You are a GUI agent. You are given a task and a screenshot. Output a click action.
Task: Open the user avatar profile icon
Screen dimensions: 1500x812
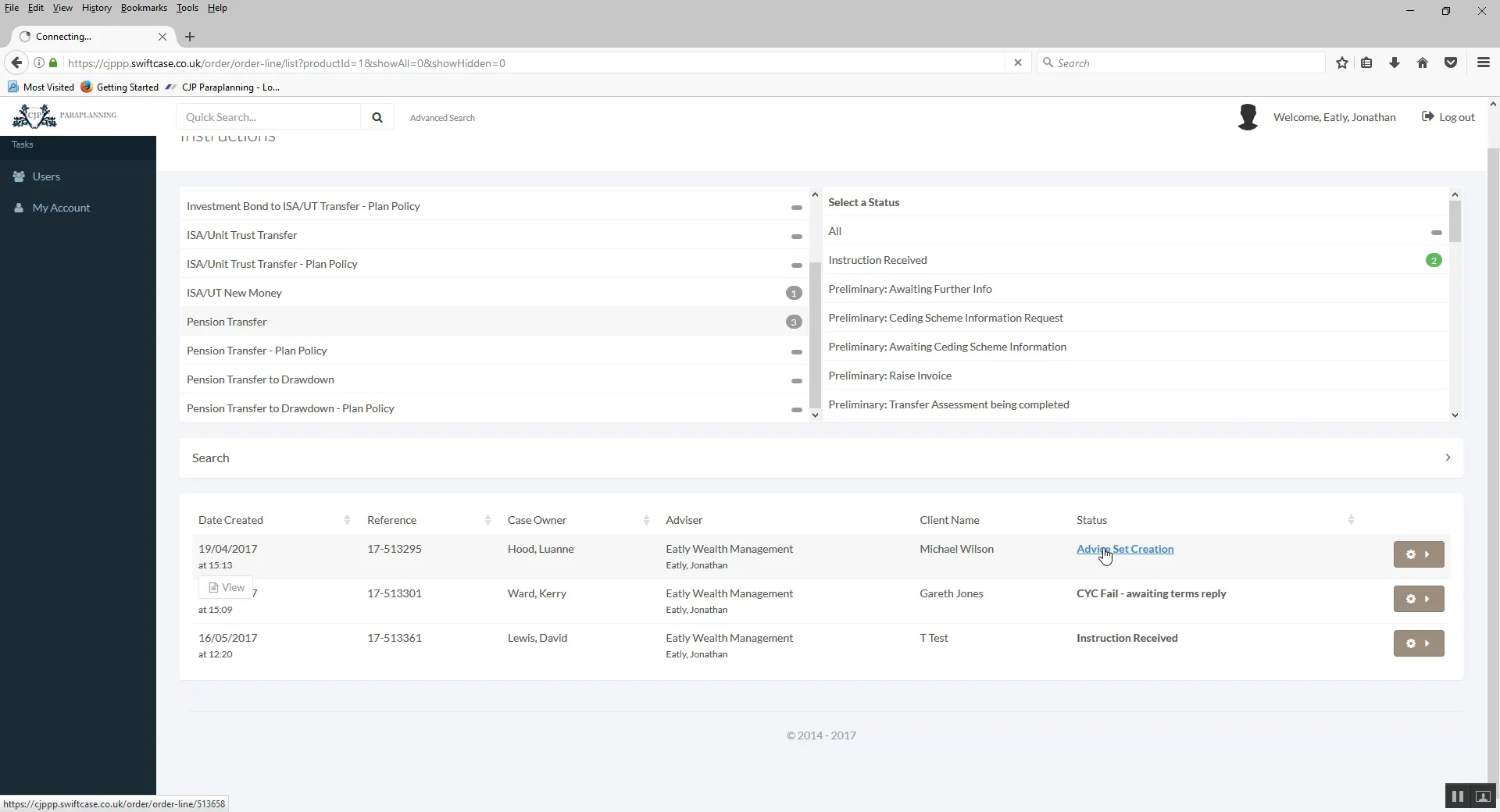point(1248,117)
